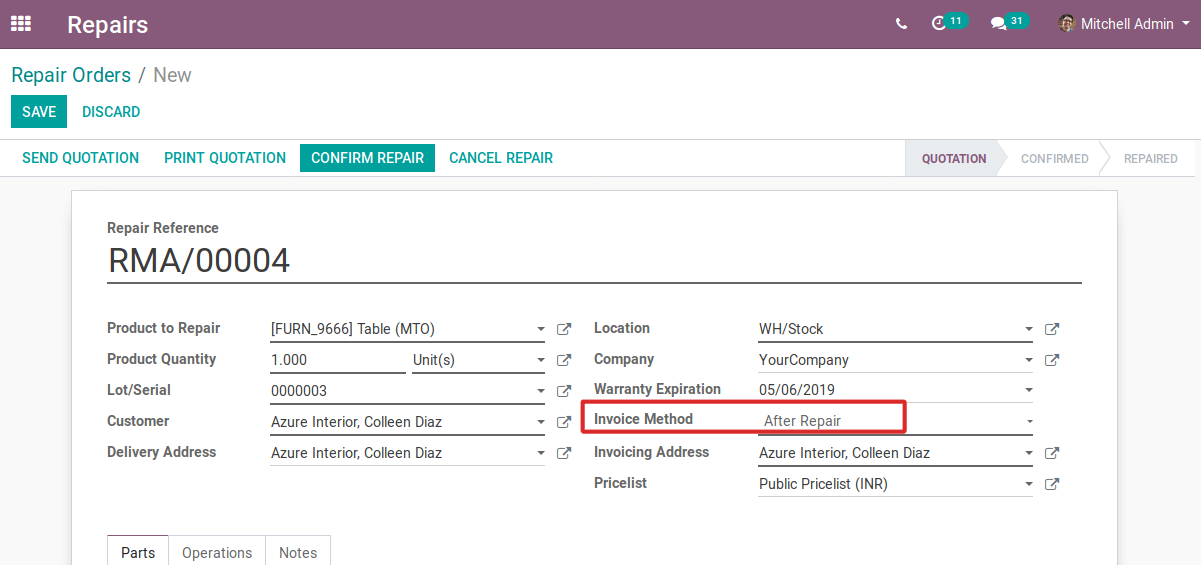
Task: Open external link for Product to Repair
Action: coord(564,329)
